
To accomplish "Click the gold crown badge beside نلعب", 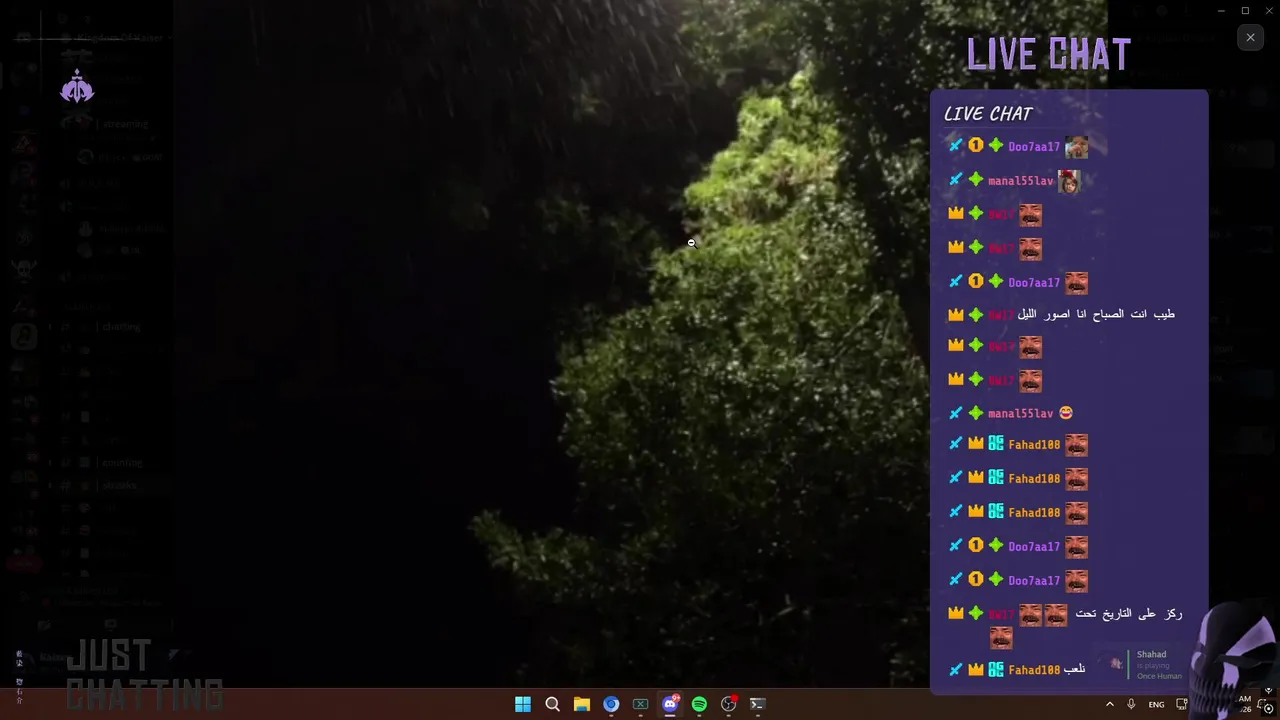I will [x=976, y=670].
